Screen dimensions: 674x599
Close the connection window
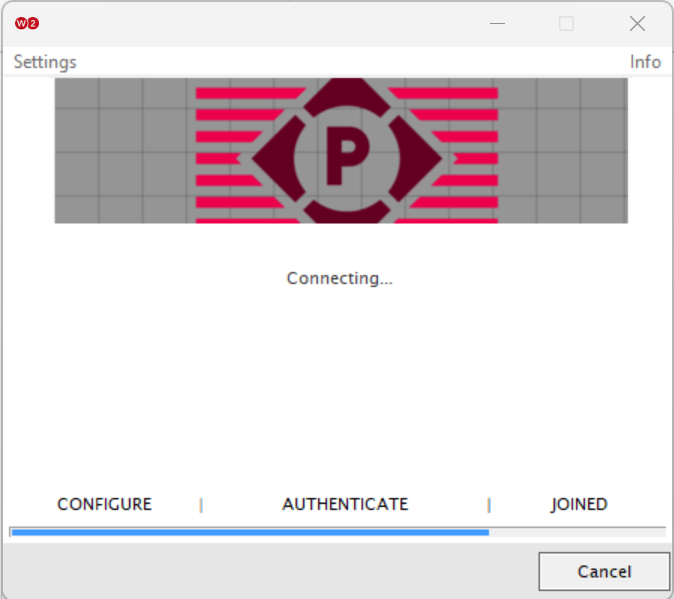(x=637, y=23)
